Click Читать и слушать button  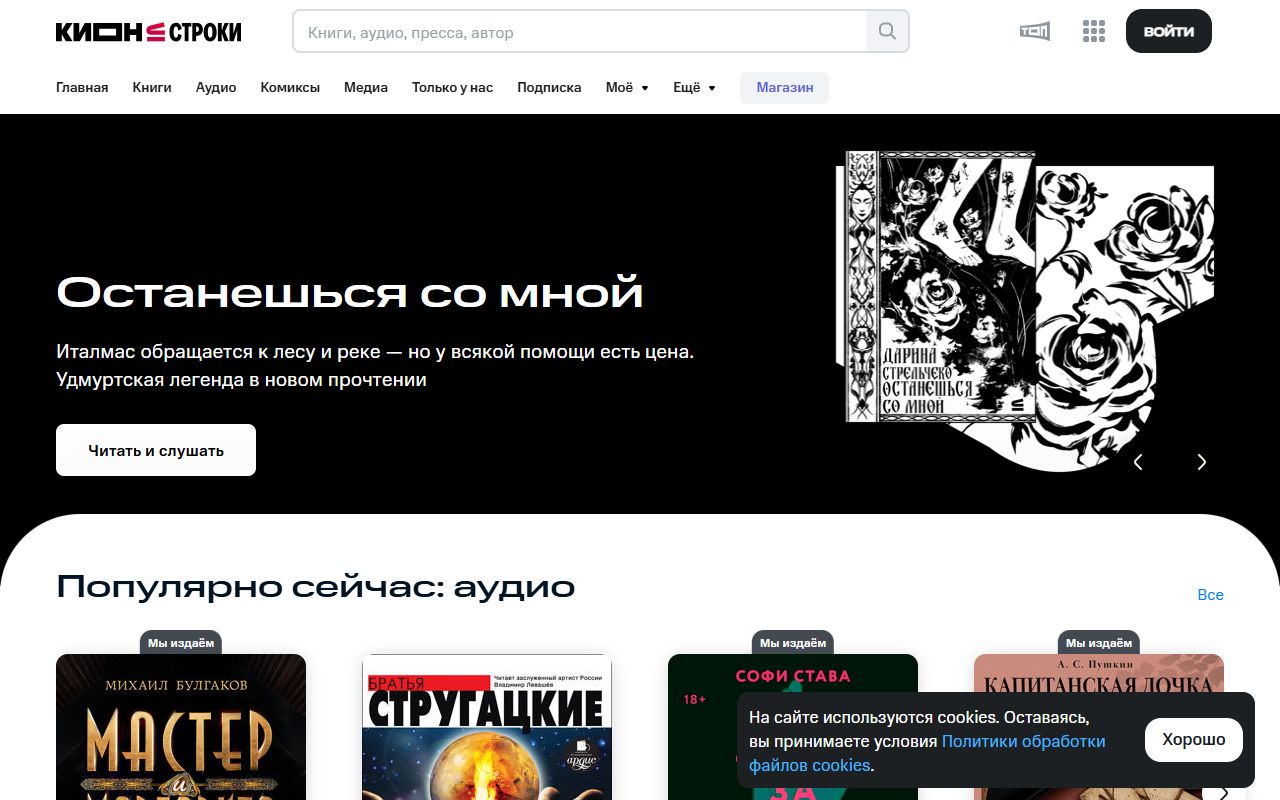click(156, 450)
